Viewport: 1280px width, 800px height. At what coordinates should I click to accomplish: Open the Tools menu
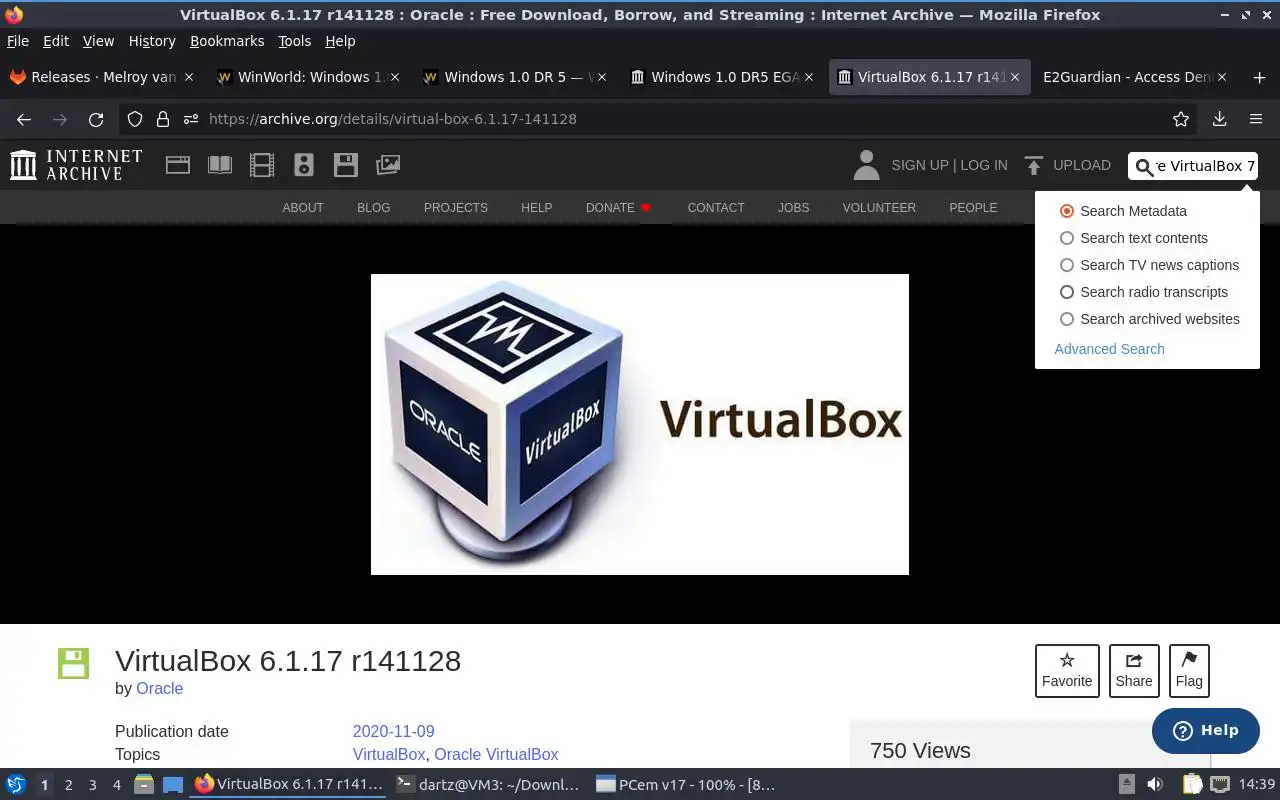(x=295, y=41)
